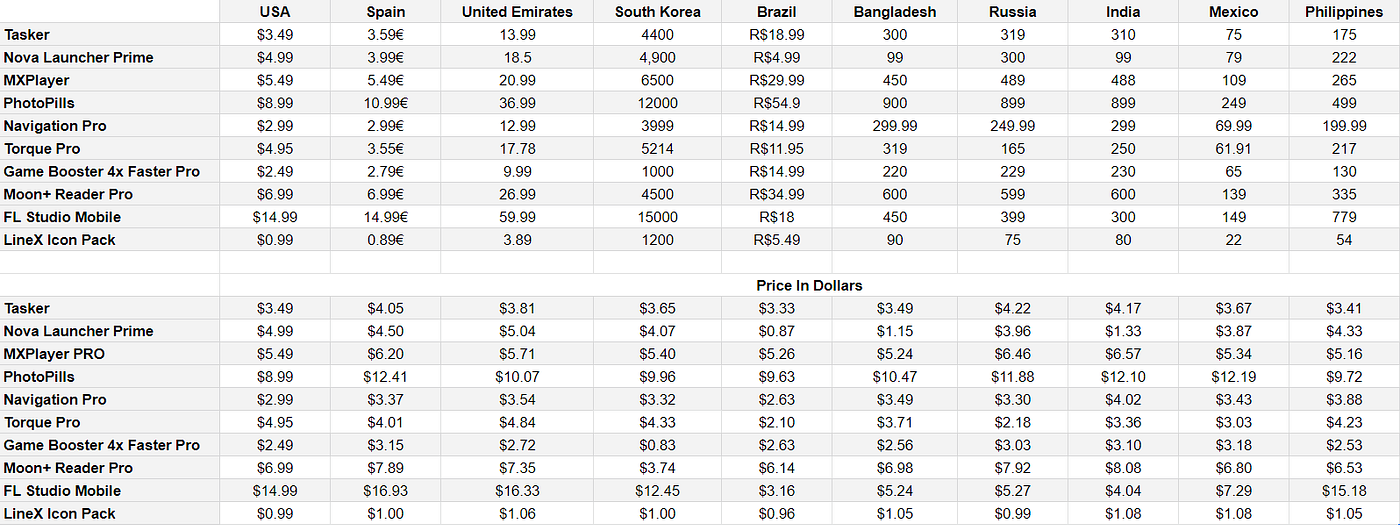Select the bottom LineX Icon Pack label
This screenshot has height=525, width=1400.
pos(60,514)
